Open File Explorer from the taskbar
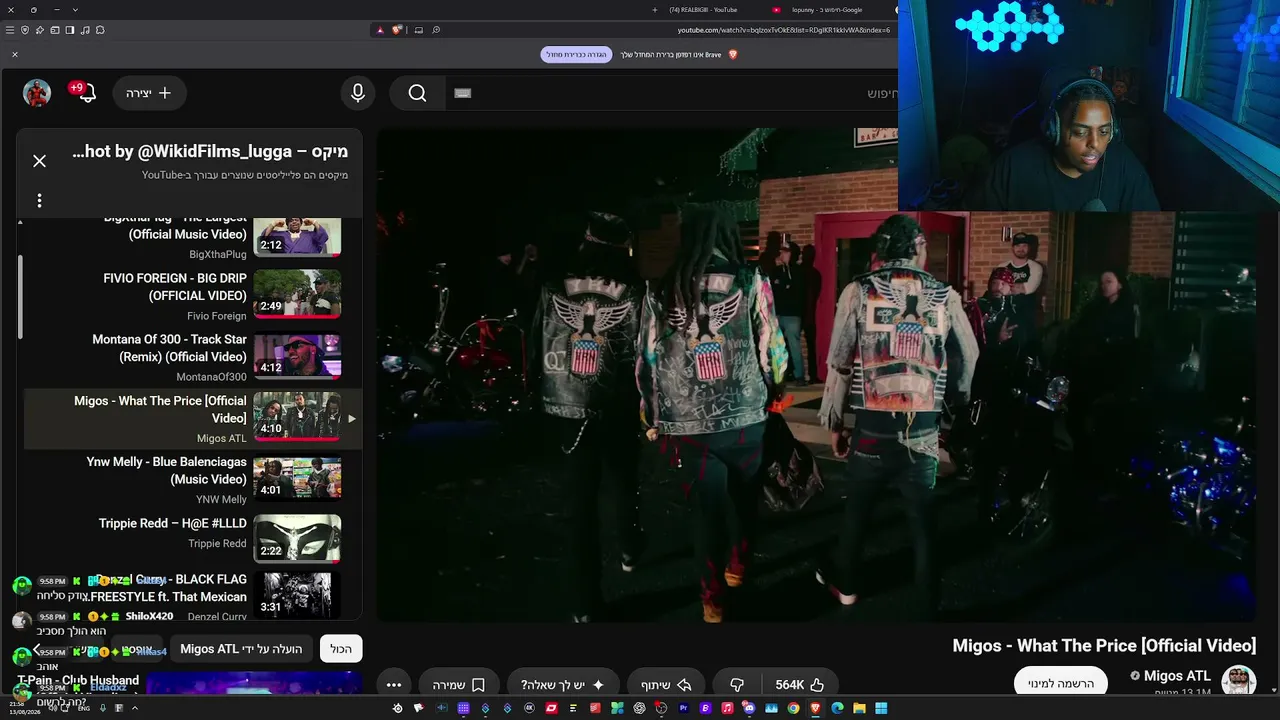This screenshot has width=1280, height=720. click(859, 708)
